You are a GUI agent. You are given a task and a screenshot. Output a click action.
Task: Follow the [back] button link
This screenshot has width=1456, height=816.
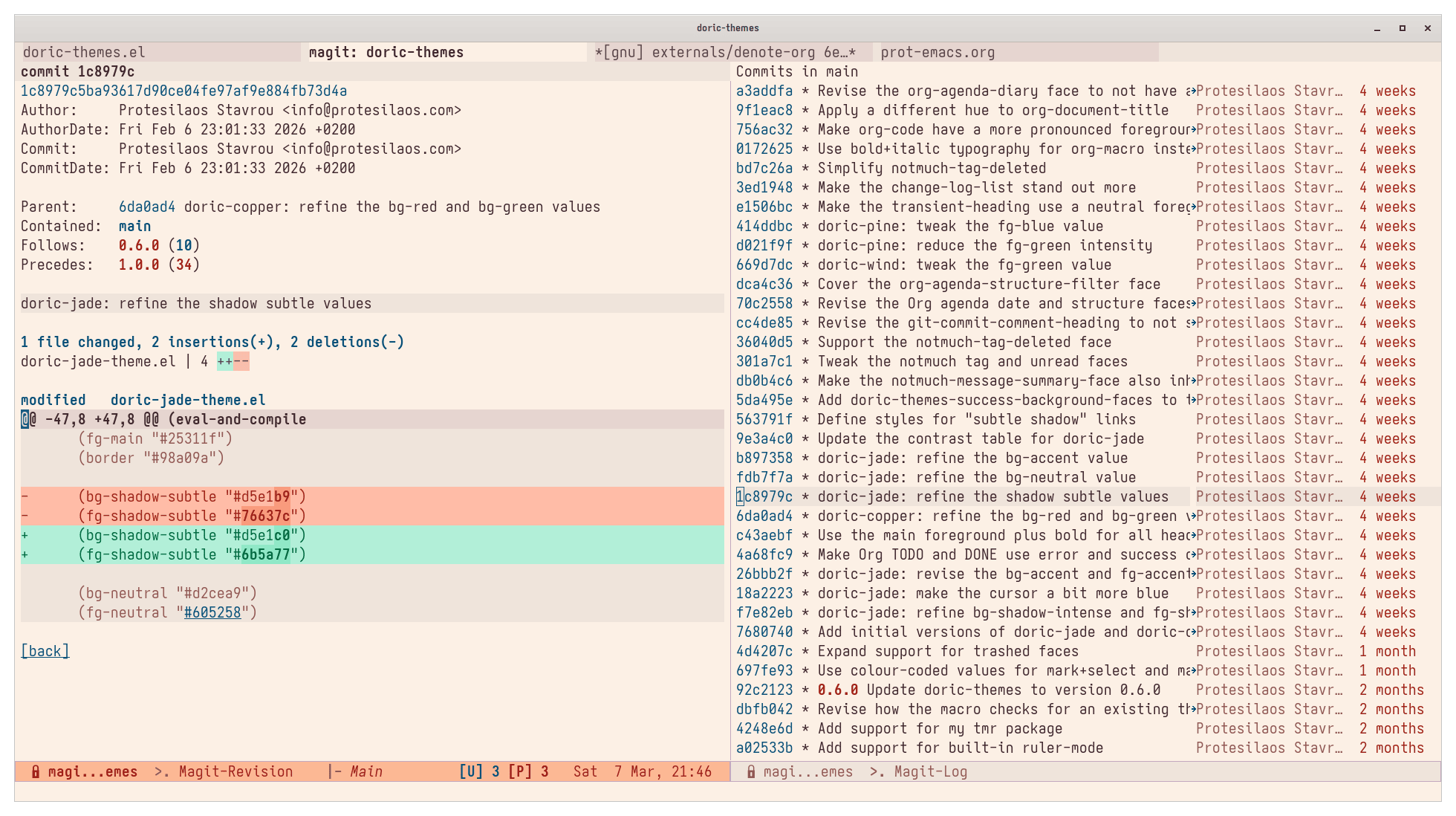[45, 651]
